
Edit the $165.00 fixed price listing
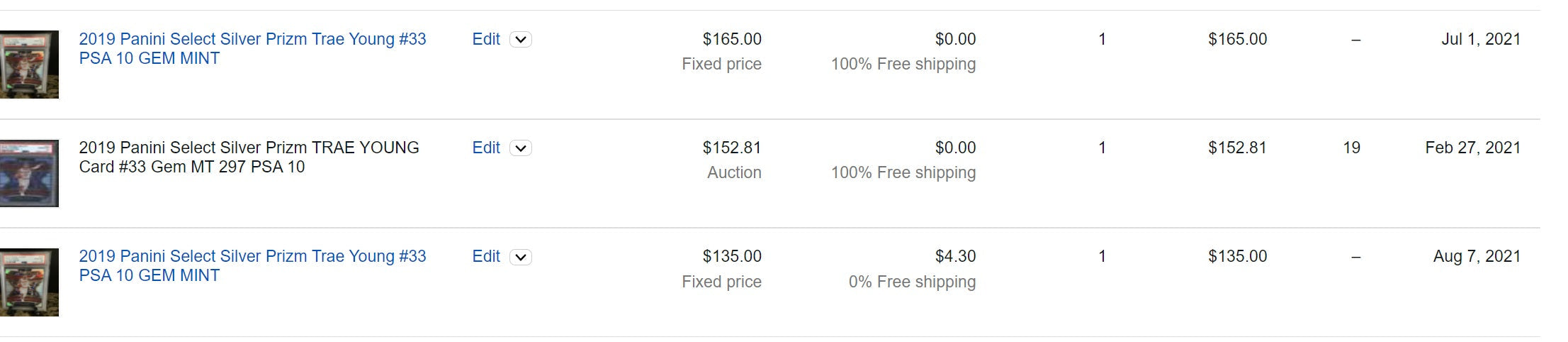pos(486,39)
